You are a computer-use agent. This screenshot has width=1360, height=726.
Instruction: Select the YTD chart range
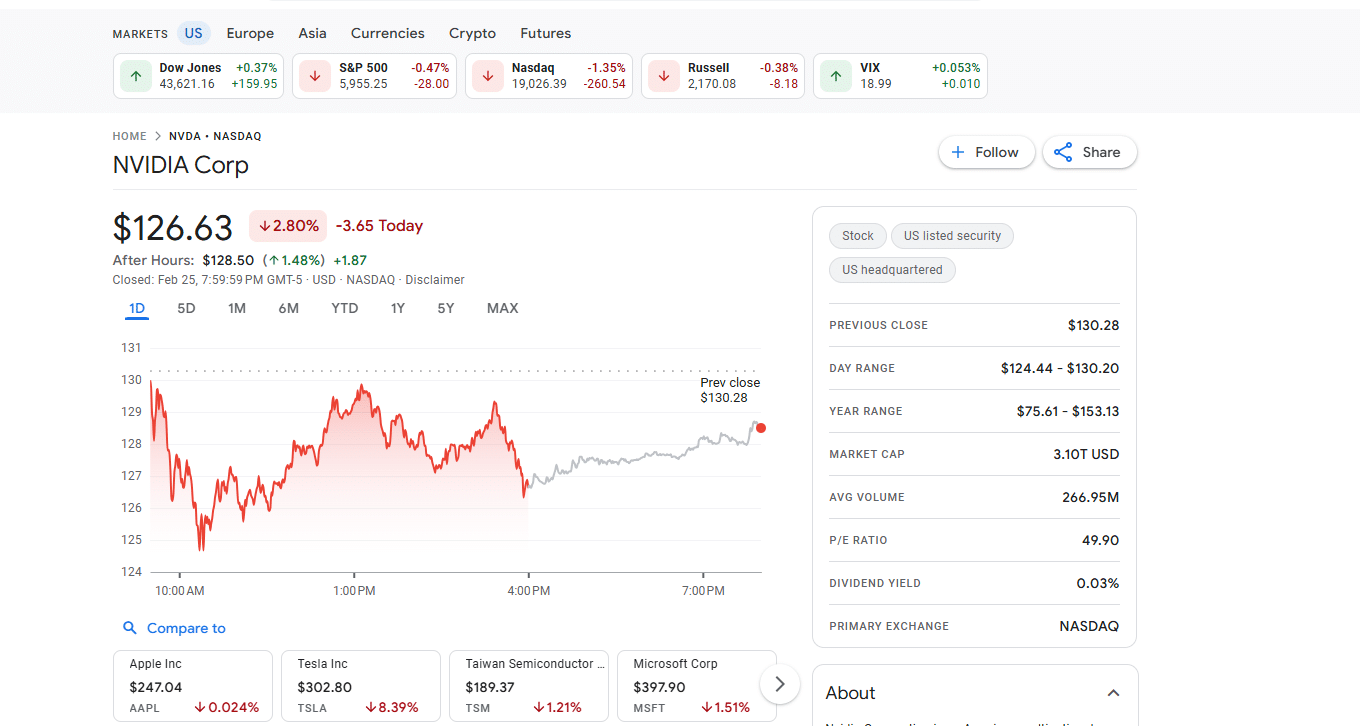coord(345,308)
